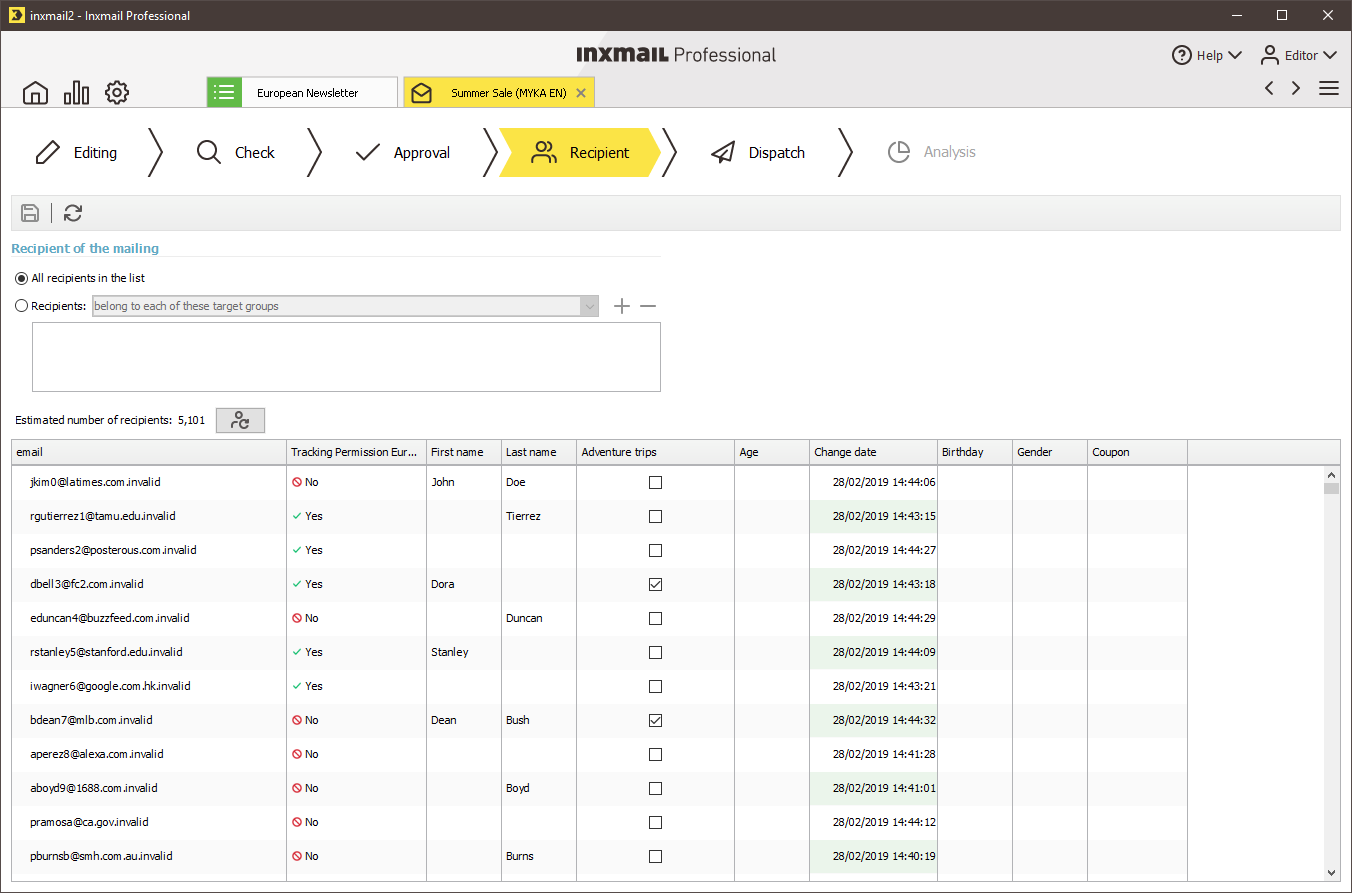Sort by Change date column header
Screen dimensions: 1352x893
click(x=874, y=452)
